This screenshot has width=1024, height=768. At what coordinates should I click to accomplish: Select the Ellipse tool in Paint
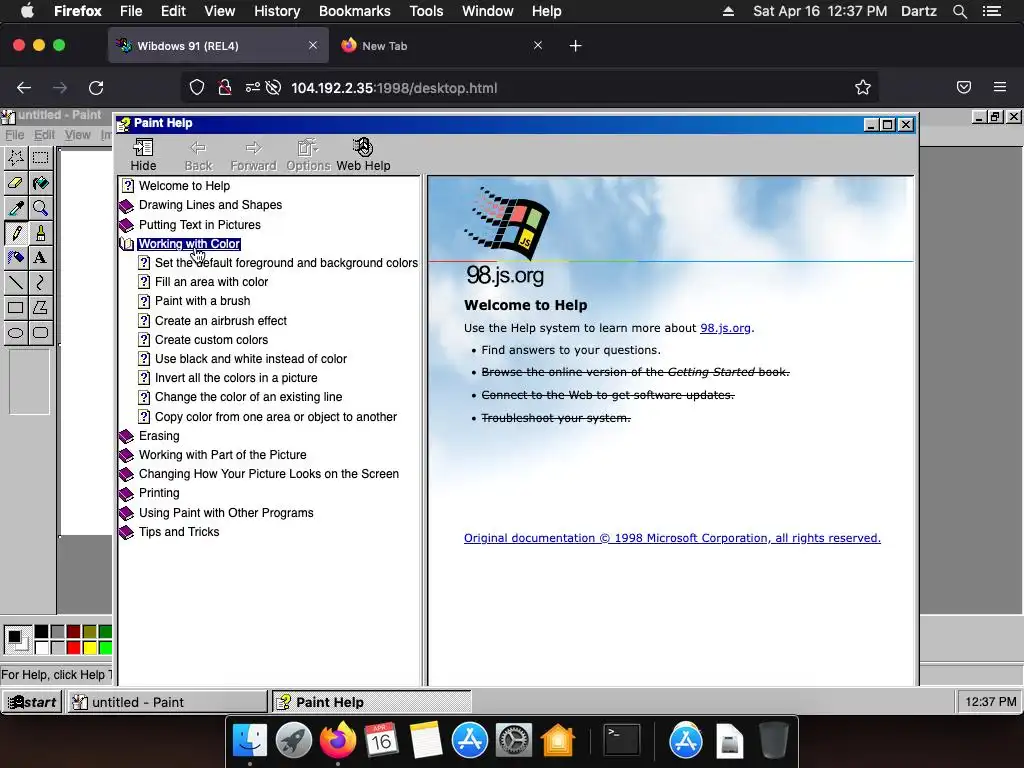(16, 332)
